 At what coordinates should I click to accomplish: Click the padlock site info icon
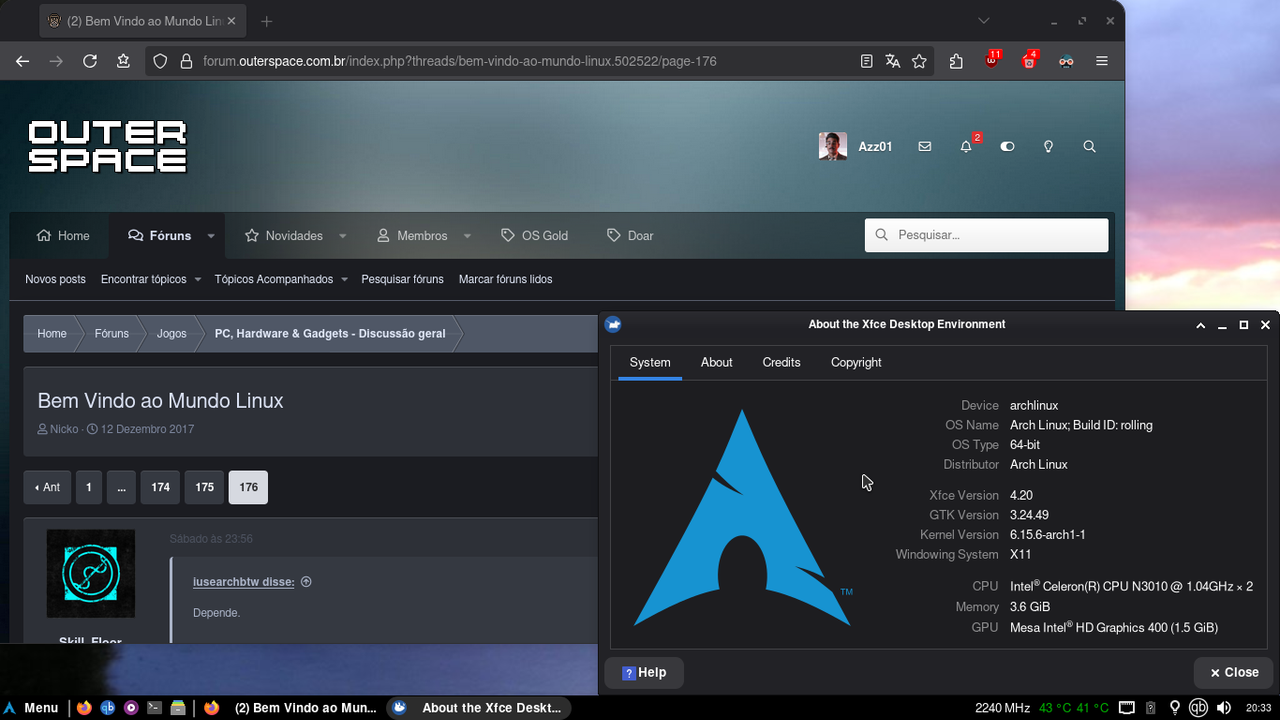[x=185, y=61]
